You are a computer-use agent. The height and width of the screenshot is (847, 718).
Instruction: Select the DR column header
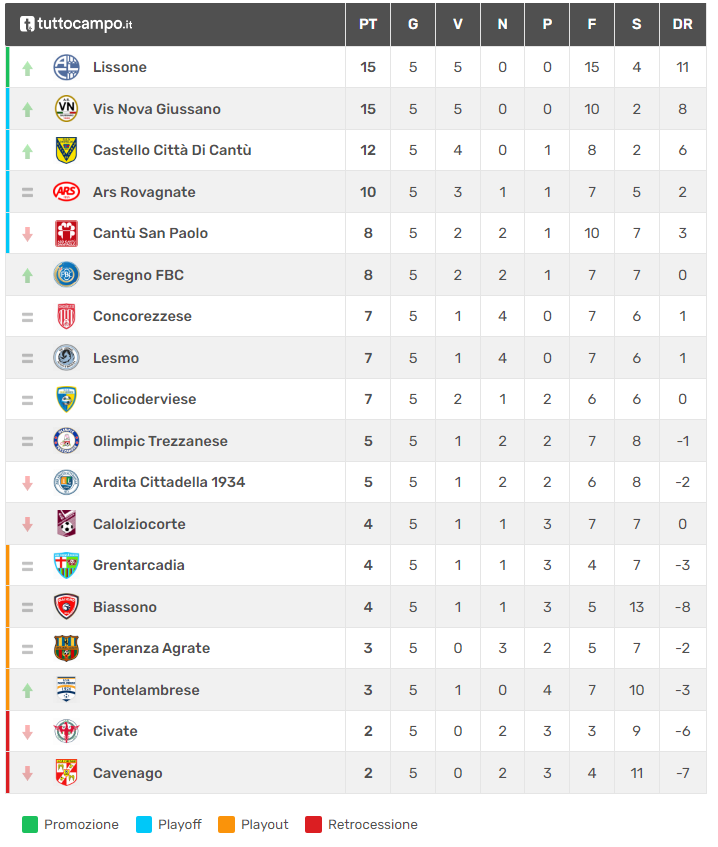[683, 24]
